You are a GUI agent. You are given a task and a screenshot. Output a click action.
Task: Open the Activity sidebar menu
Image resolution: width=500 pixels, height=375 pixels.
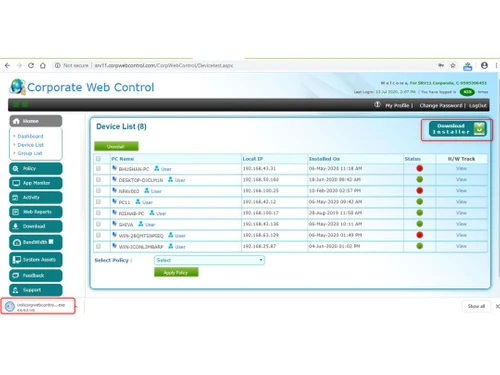coord(36,197)
